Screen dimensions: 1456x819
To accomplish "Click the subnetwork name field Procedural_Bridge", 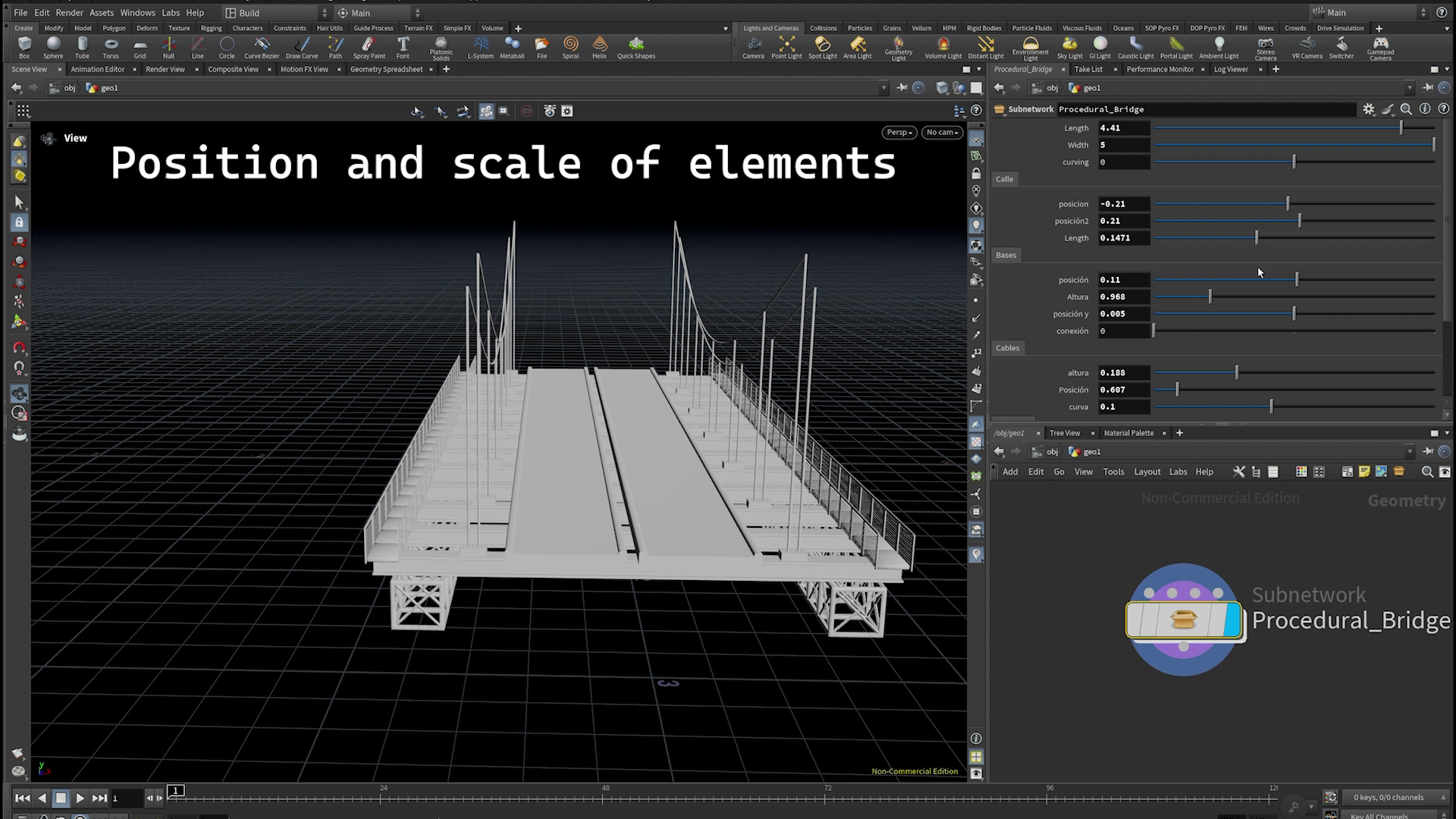I will coord(1206,109).
